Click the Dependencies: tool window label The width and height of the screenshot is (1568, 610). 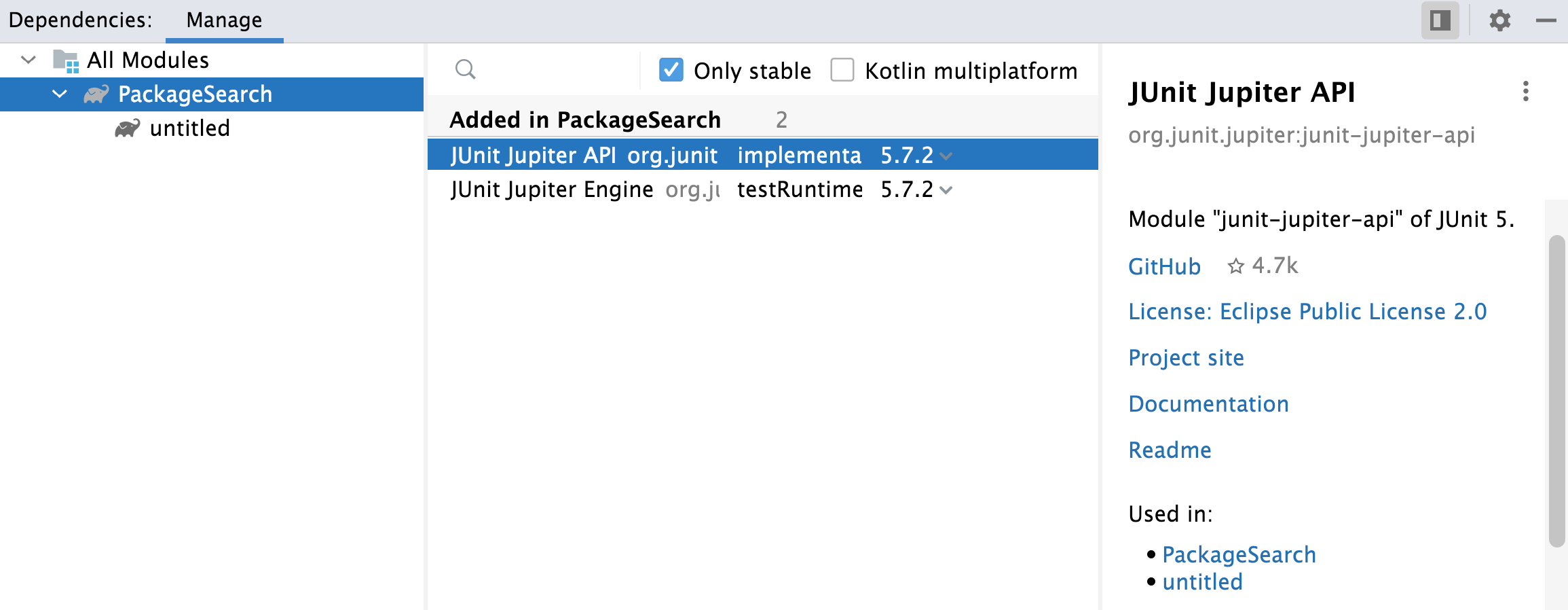click(80, 20)
